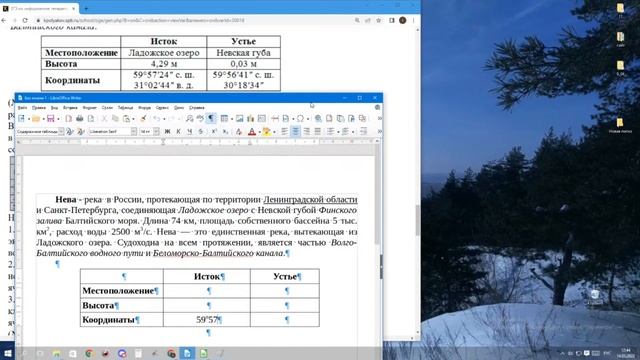Click the Insert Text Box icon
Screen dimensions: 640x360
tap(262, 118)
